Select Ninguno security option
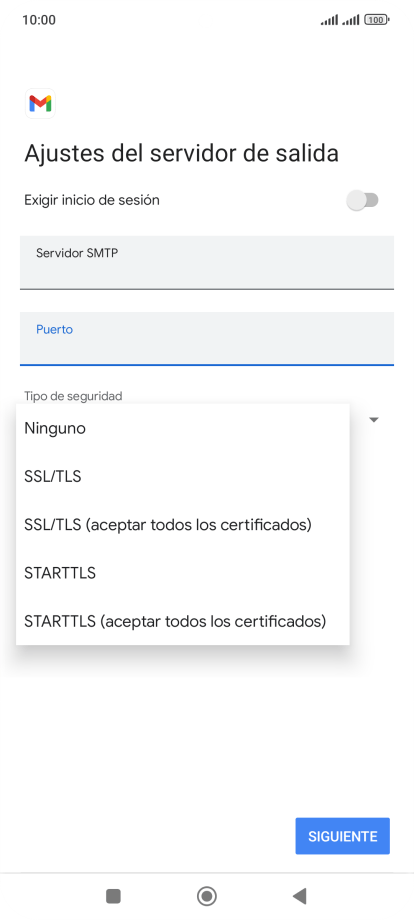 click(x=183, y=428)
